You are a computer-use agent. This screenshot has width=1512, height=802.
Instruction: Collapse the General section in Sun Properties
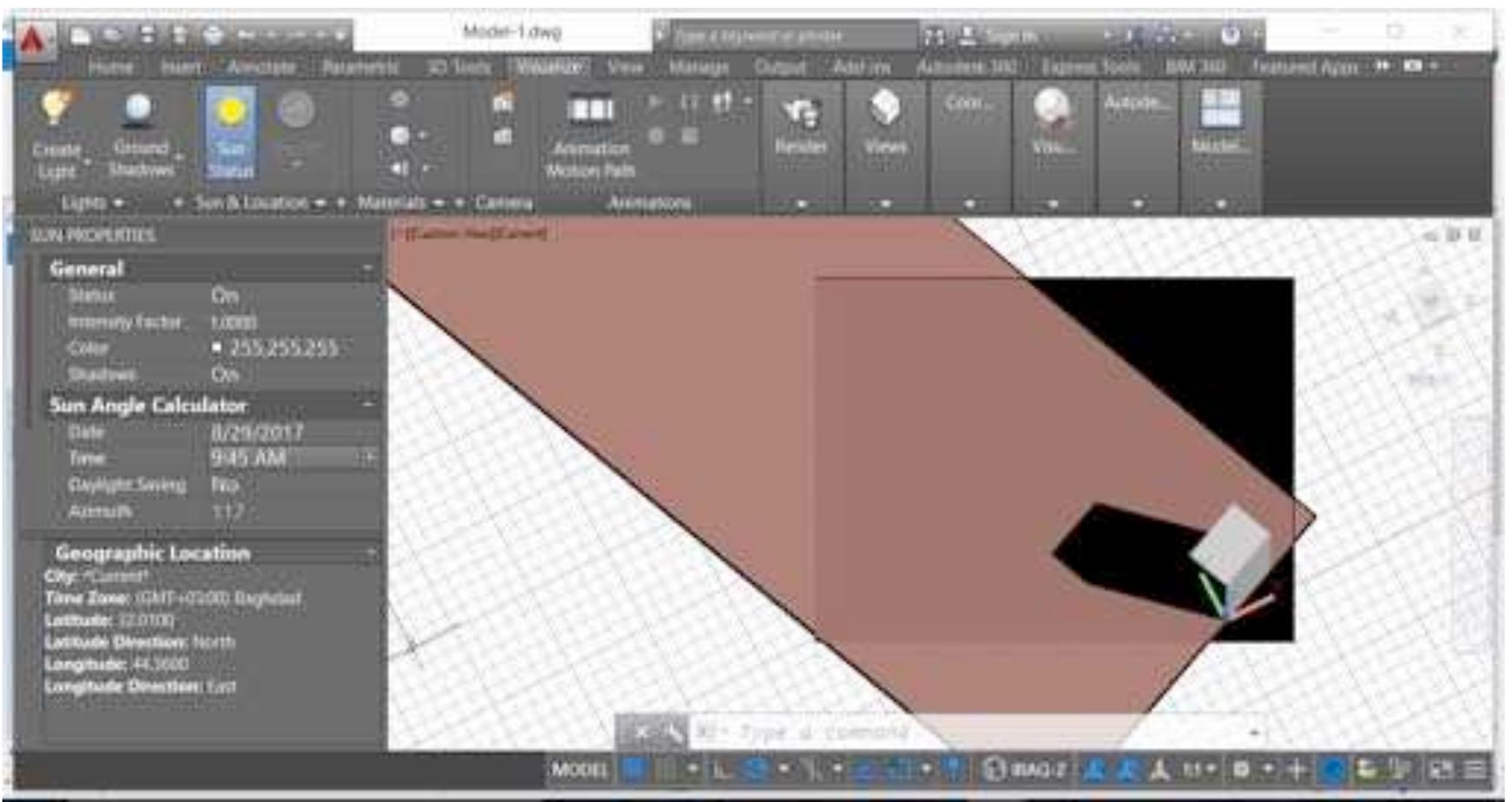click(x=368, y=268)
